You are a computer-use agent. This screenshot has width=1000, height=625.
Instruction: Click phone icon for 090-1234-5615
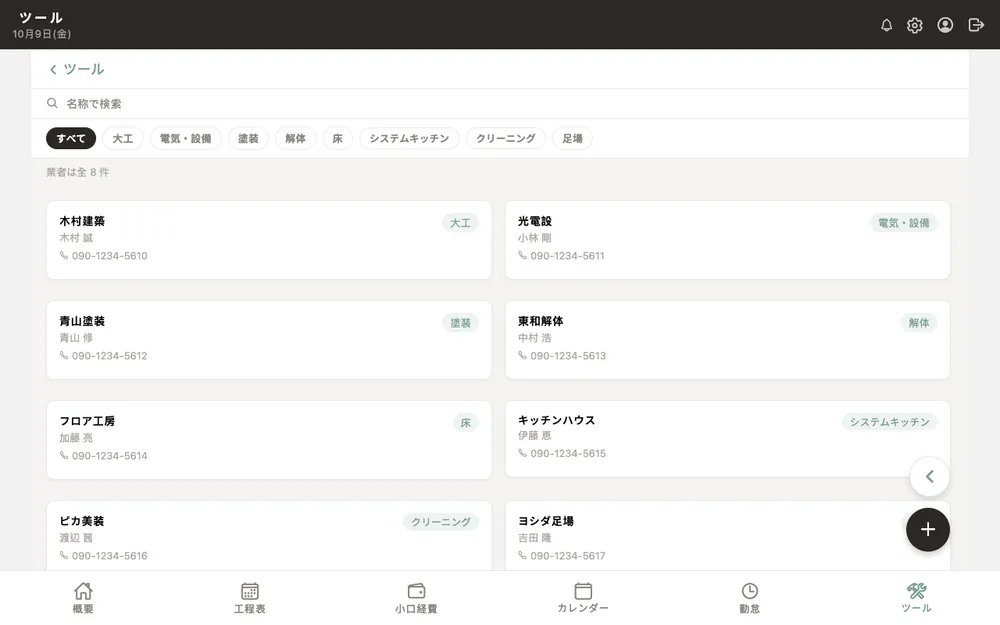click(522, 453)
